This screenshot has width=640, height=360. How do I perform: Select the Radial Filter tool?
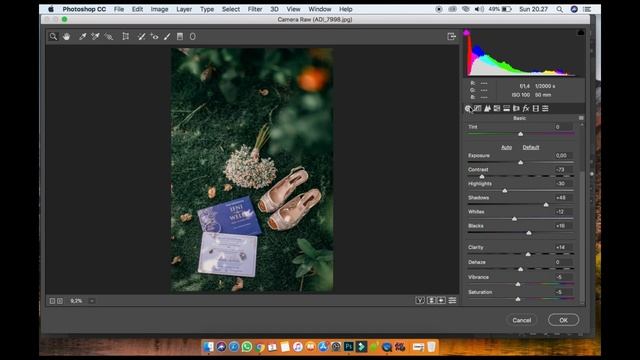[193, 36]
